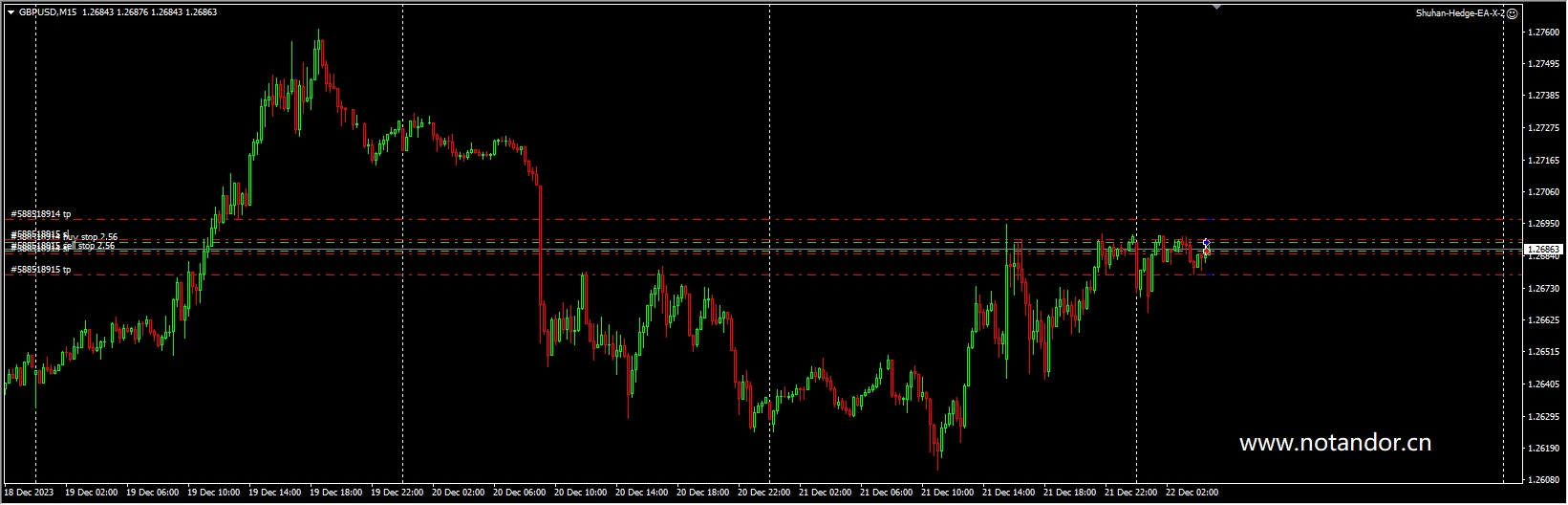Open the www.notandor.cn watermark link
The image size is (1568, 505).
(1335, 443)
